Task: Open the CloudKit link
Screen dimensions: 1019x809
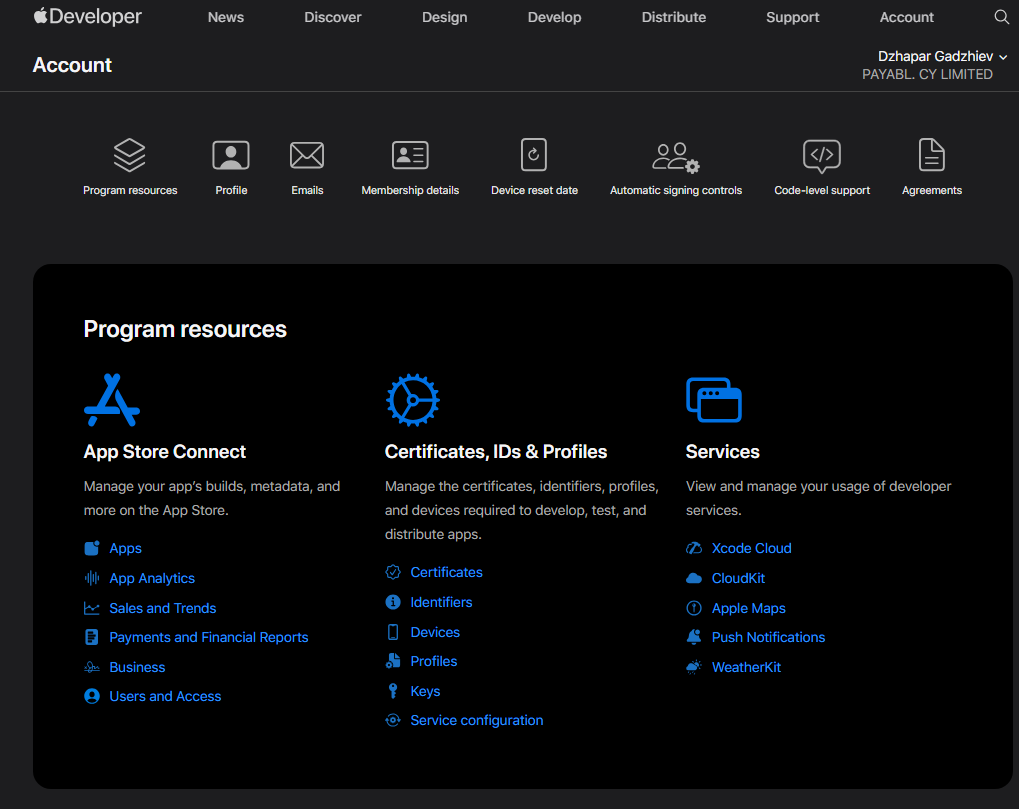Action: pos(738,578)
